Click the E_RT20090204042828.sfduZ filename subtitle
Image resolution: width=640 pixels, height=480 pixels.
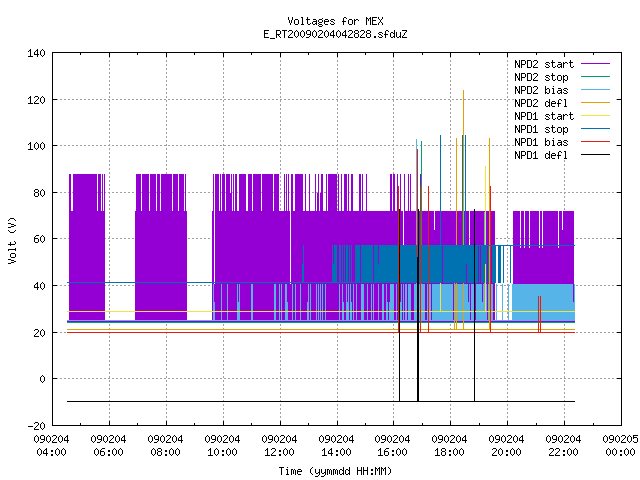point(336,34)
